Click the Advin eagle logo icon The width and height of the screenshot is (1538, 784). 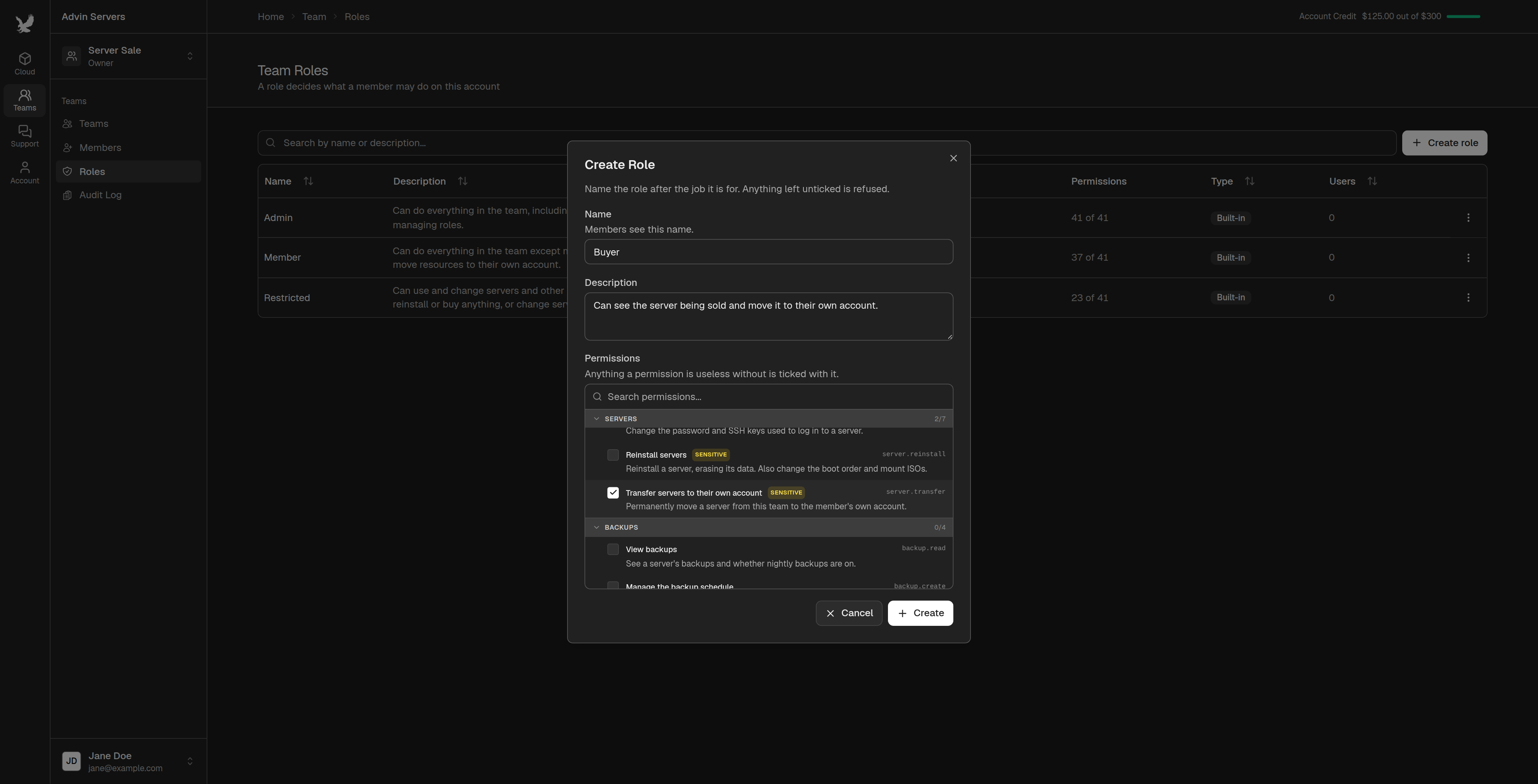pyautogui.click(x=24, y=23)
